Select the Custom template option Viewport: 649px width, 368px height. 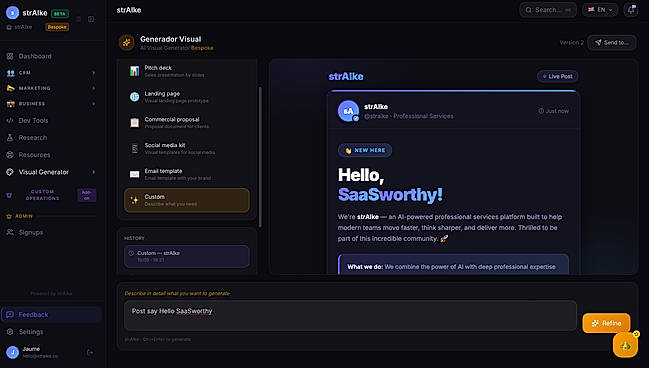click(187, 200)
